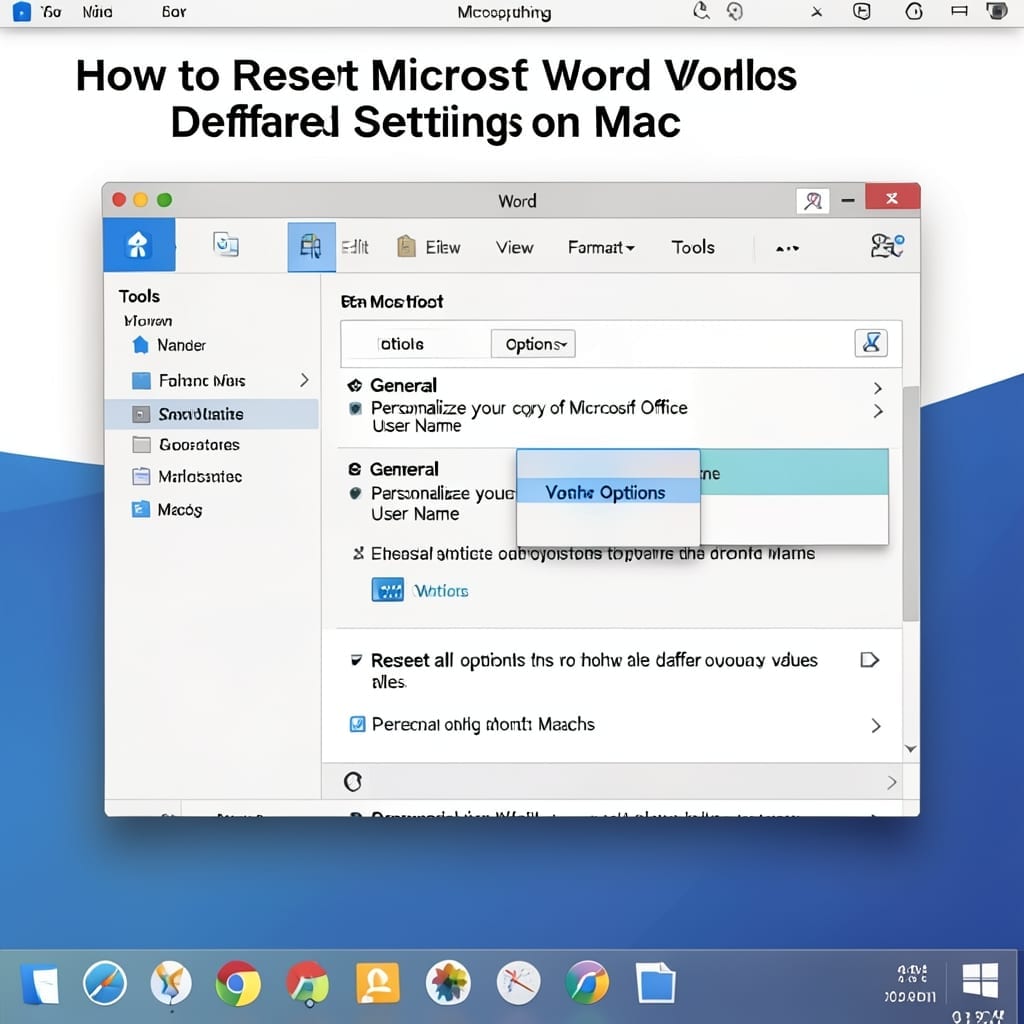1024x1024 pixels.
Task: Click the blue icon beside Macos
Action: point(140,509)
